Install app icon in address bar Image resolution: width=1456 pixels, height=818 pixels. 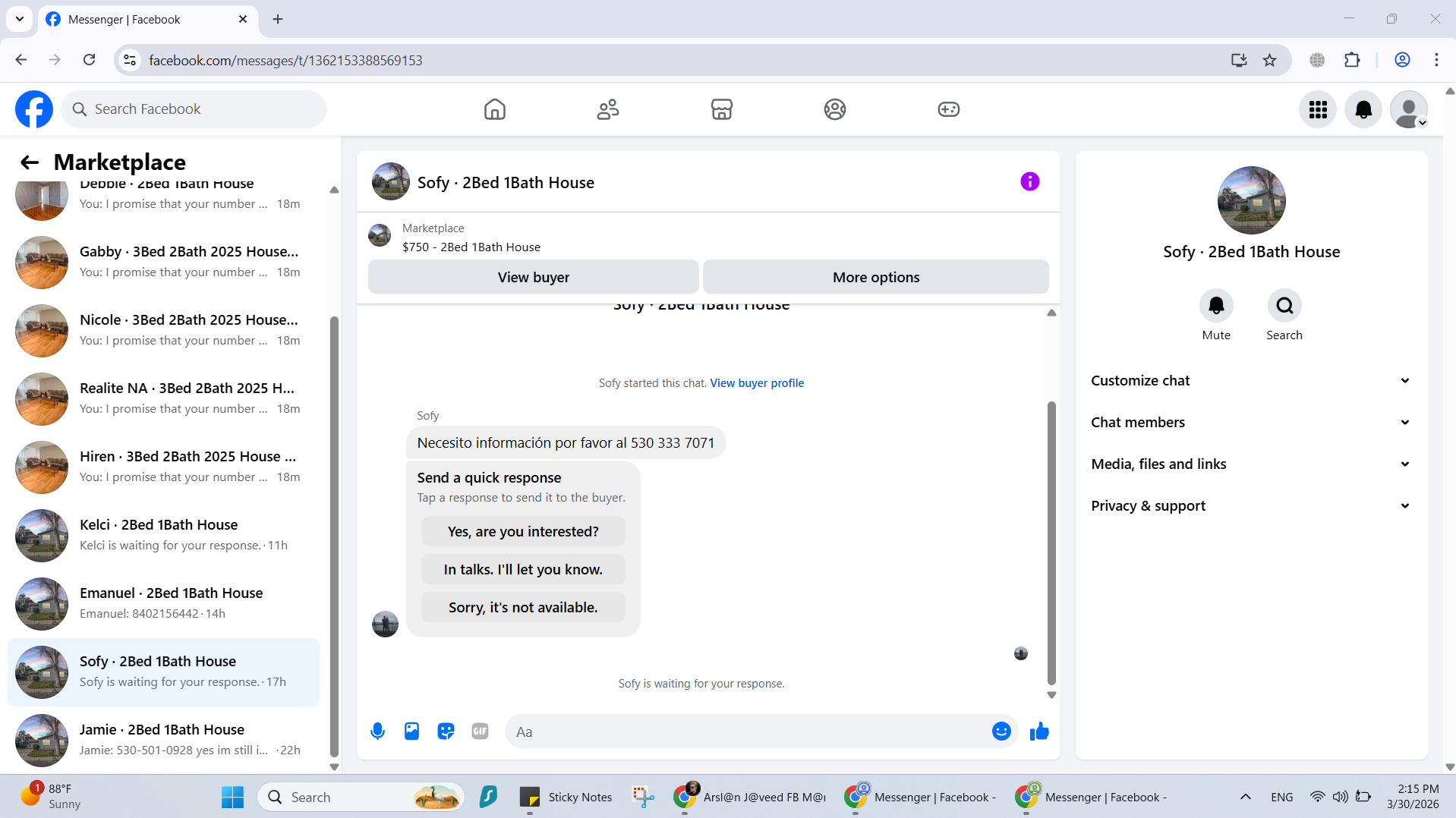coord(1239,60)
